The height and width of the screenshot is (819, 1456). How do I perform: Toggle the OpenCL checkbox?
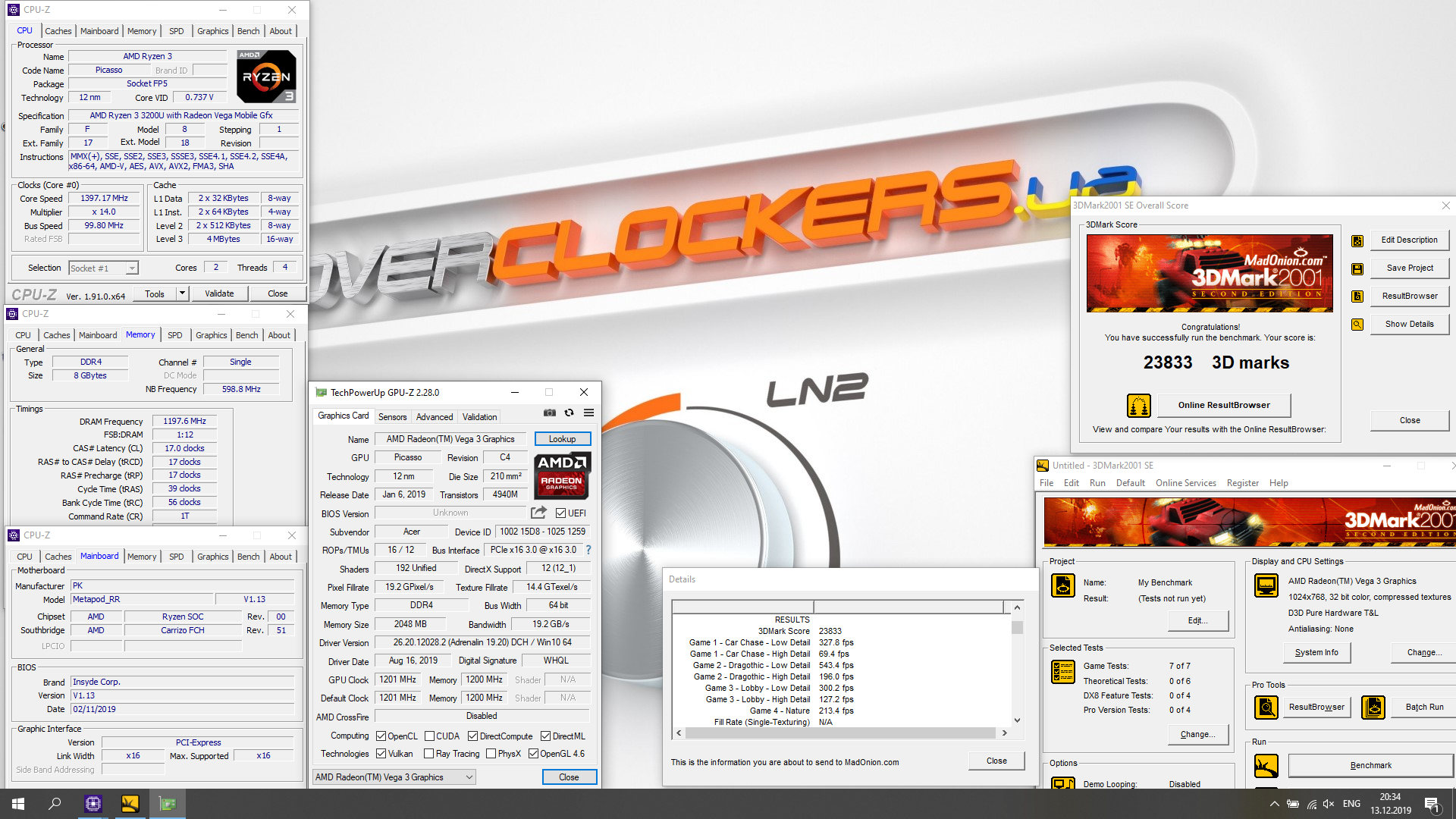click(x=381, y=736)
